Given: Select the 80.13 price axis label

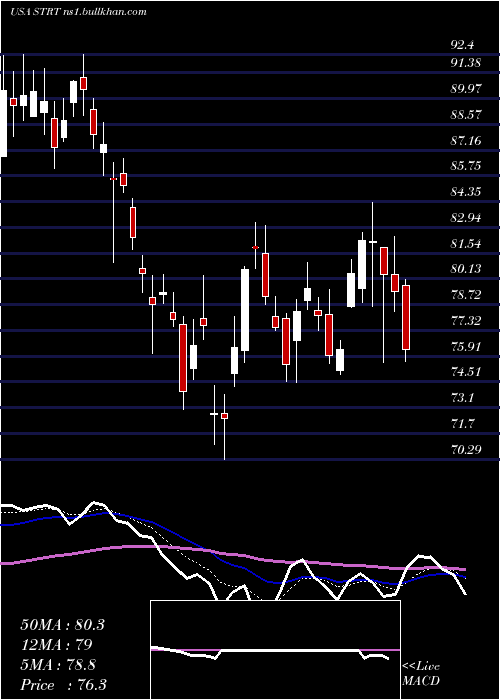Looking at the screenshot, I should tap(466, 269).
